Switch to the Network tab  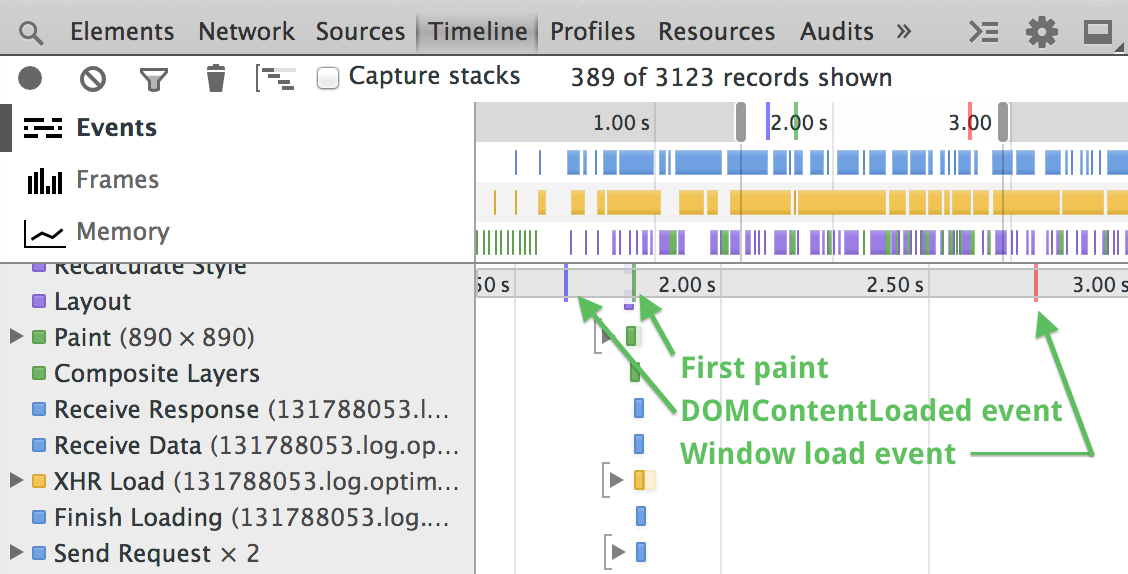247,32
